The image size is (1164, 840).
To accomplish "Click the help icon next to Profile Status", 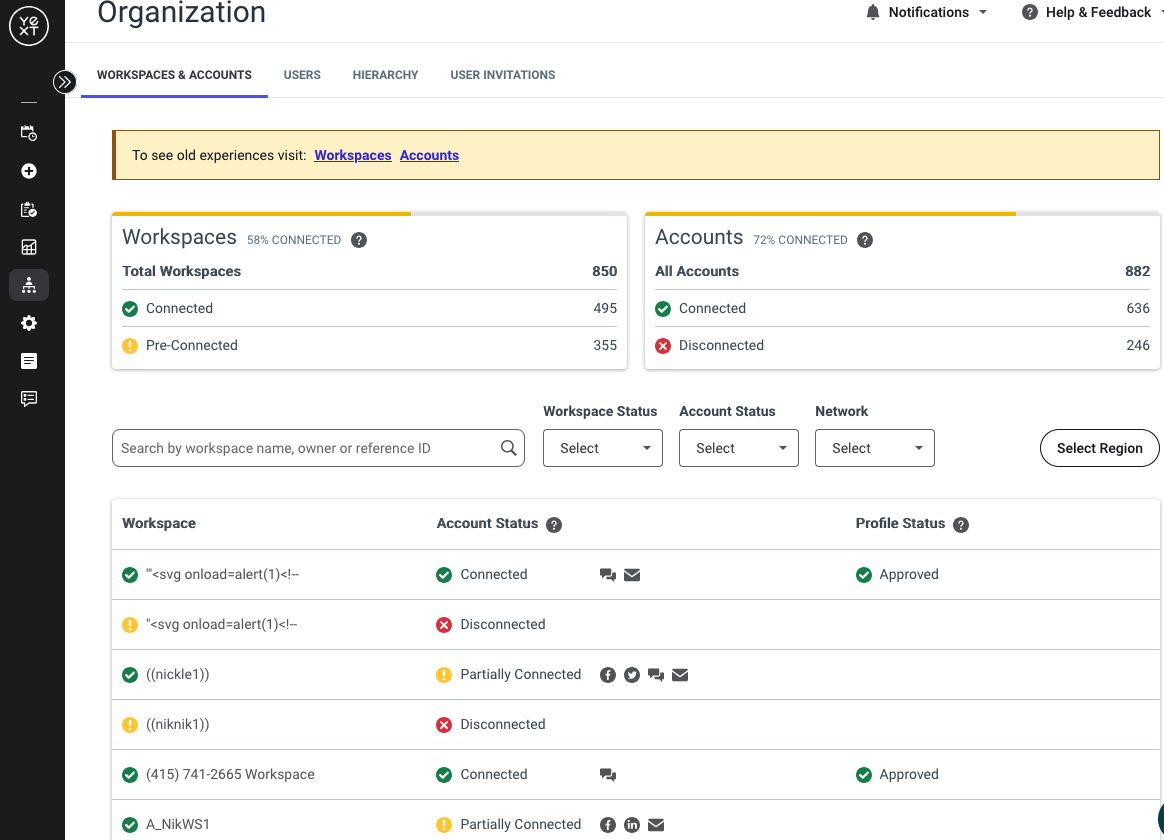I will pos(961,525).
